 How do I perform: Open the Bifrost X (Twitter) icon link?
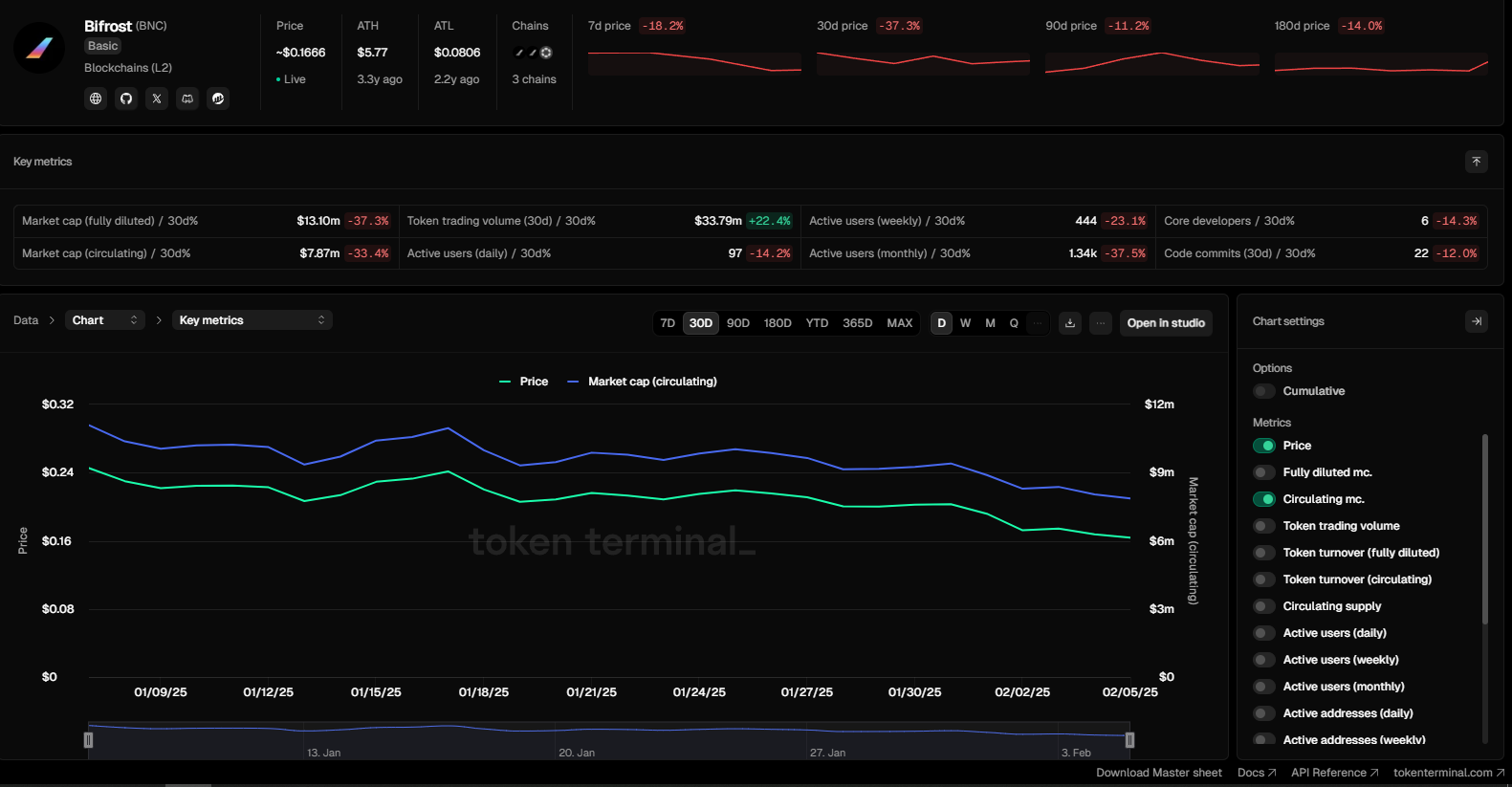(157, 98)
